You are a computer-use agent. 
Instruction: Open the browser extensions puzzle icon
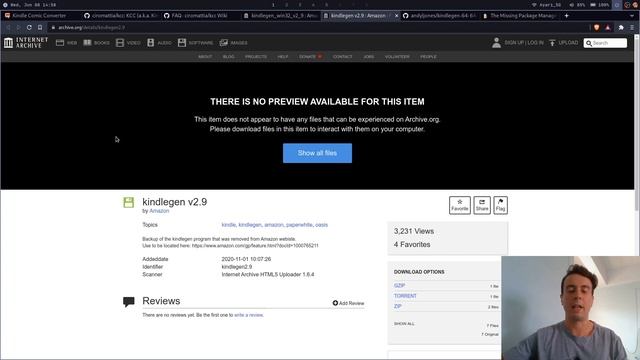tap(621, 27)
